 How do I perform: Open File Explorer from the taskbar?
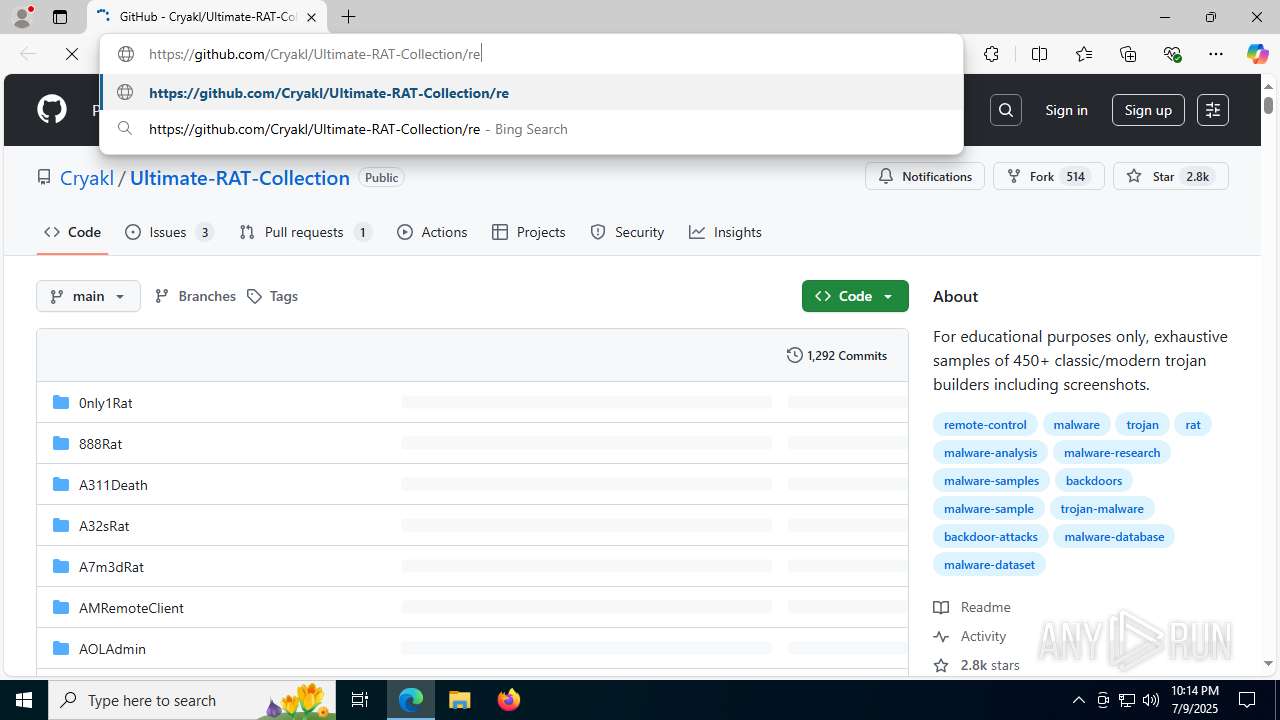coord(459,700)
